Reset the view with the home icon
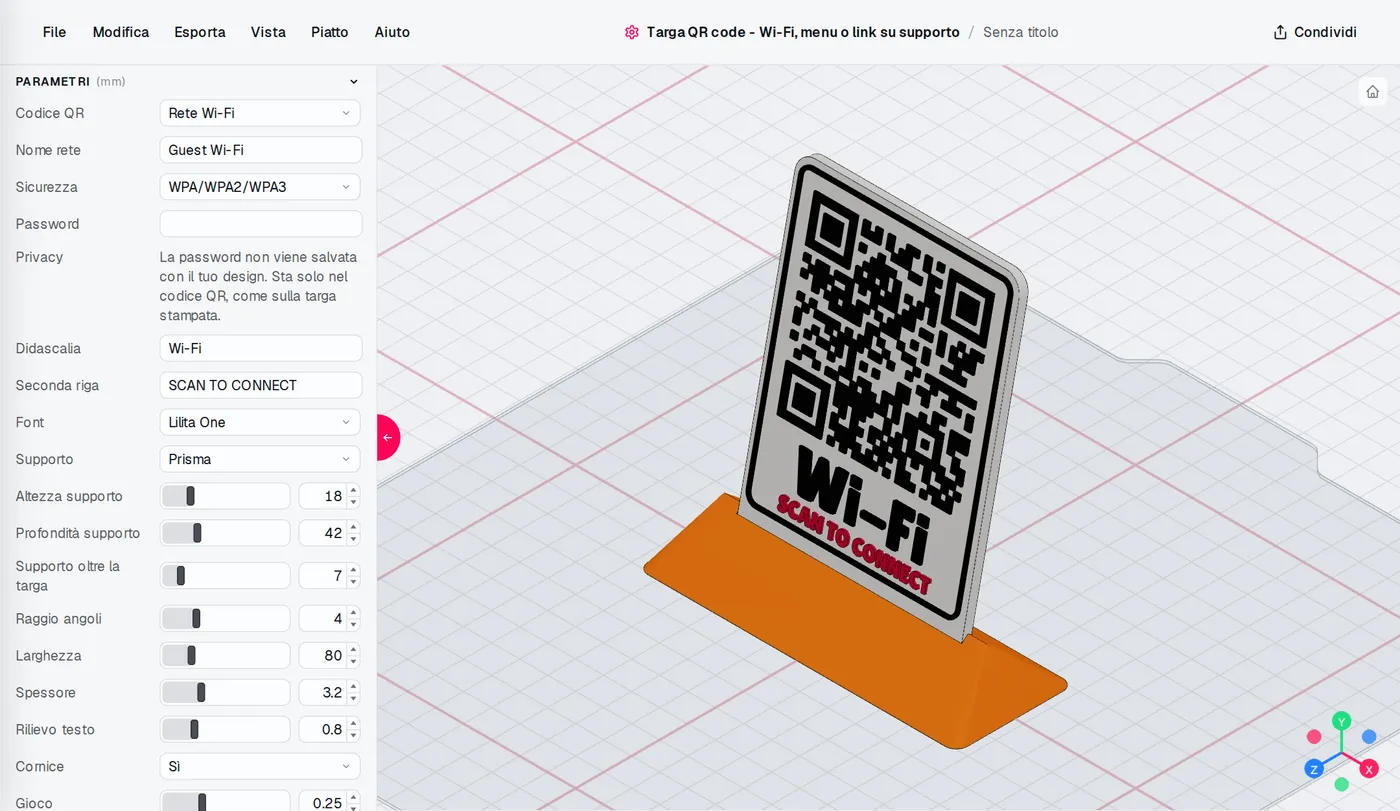This screenshot has height=811, width=1400. point(1373,92)
